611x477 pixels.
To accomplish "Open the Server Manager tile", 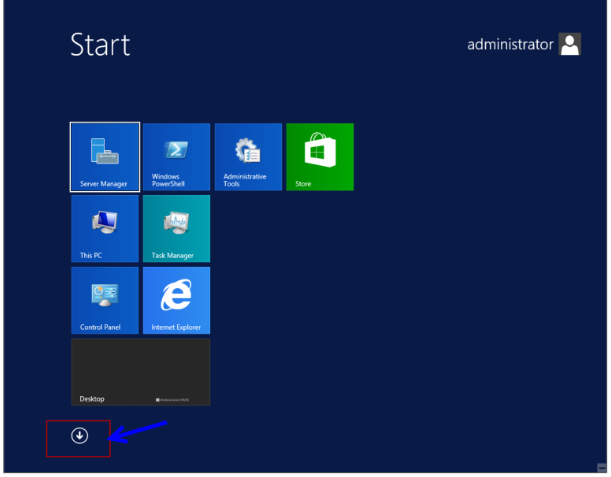I will 105,155.
